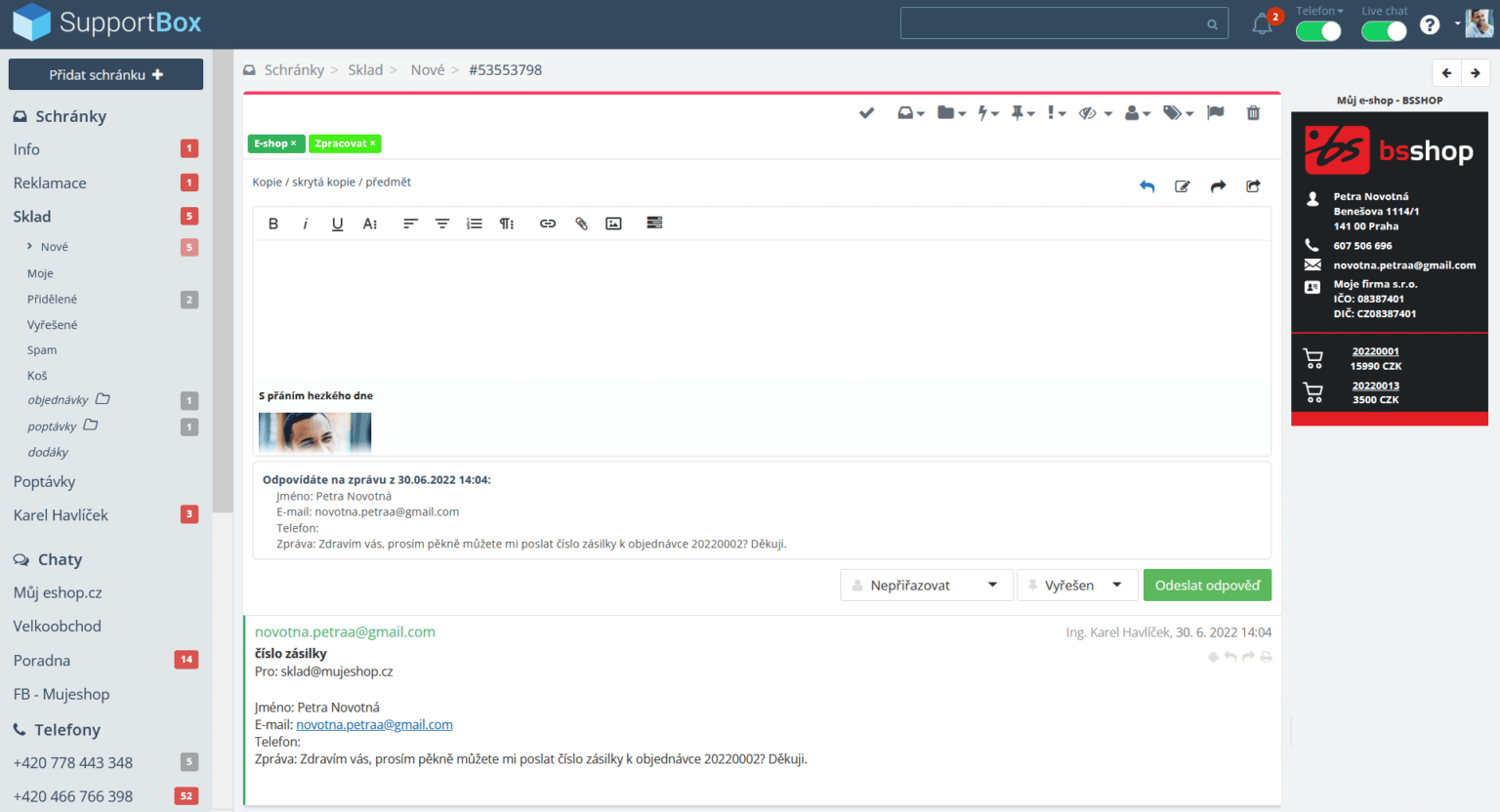This screenshot has height=812, width=1500.
Task: Click the top search field
Action: (x=1055, y=24)
